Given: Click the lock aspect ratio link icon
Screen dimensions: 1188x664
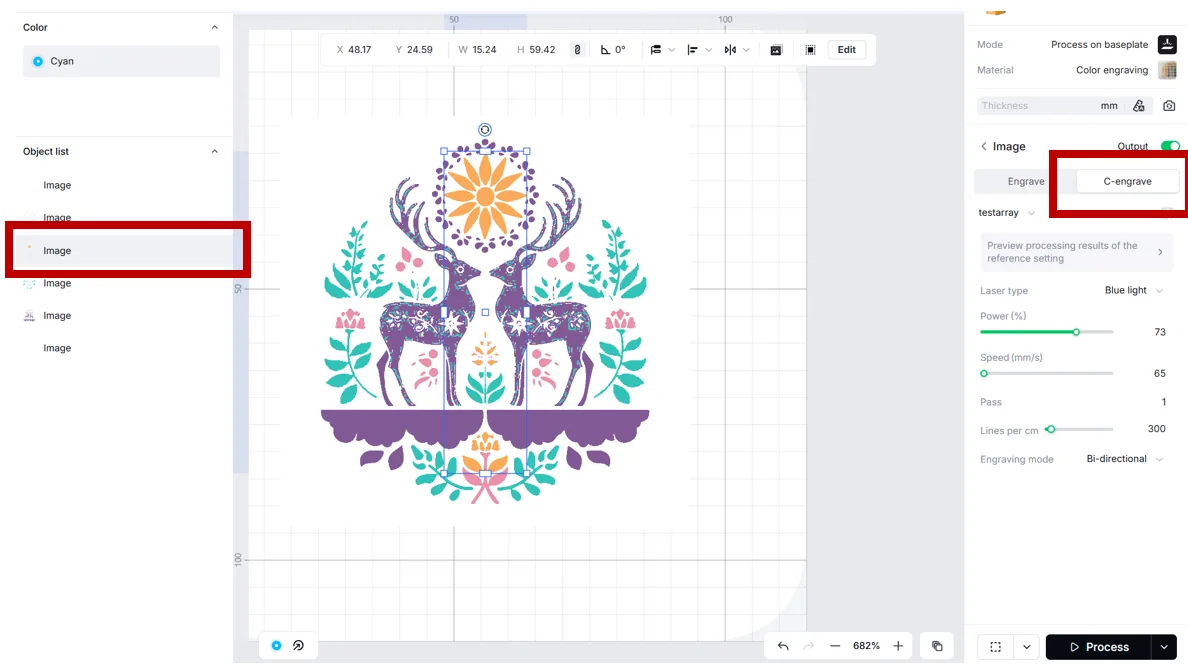Looking at the screenshot, I should coord(577,50).
